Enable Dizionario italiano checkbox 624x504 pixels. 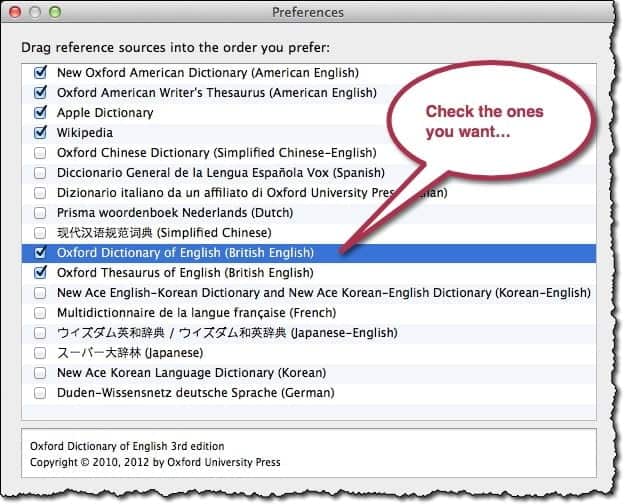tap(40, 193)
